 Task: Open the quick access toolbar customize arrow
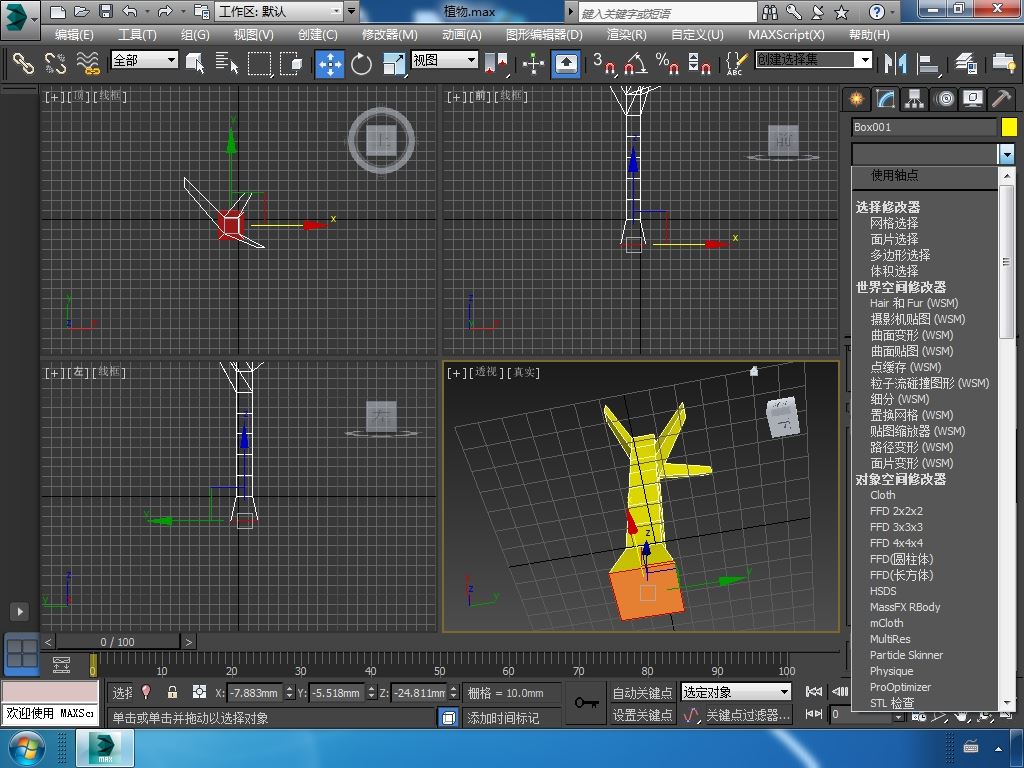pos(351,11)
